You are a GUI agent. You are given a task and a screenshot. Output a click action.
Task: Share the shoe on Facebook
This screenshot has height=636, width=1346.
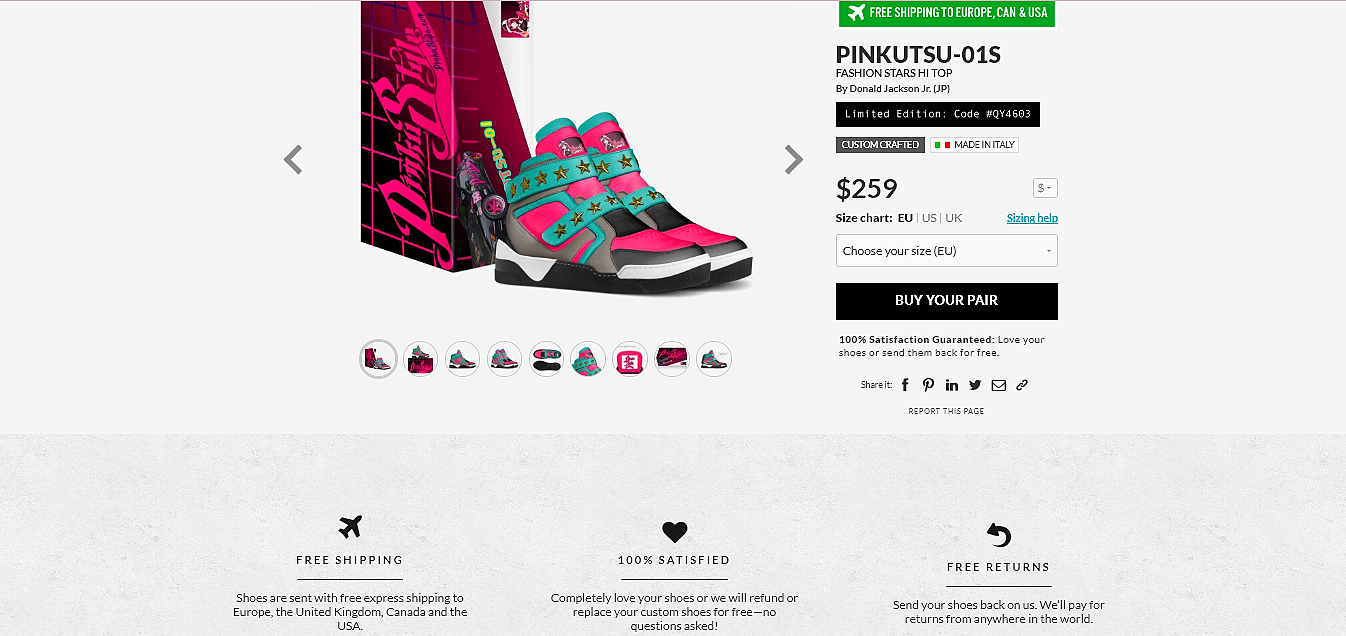[x=905, y=385]
